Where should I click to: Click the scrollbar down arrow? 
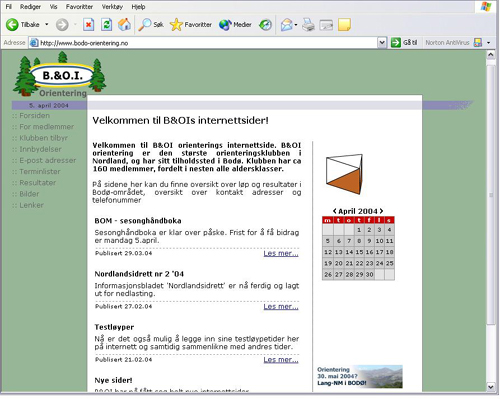(x=491, y=387)
